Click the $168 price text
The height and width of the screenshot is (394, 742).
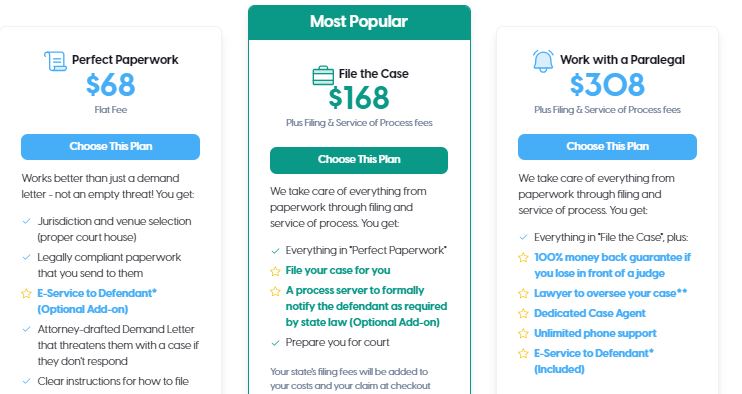point(359,98)
